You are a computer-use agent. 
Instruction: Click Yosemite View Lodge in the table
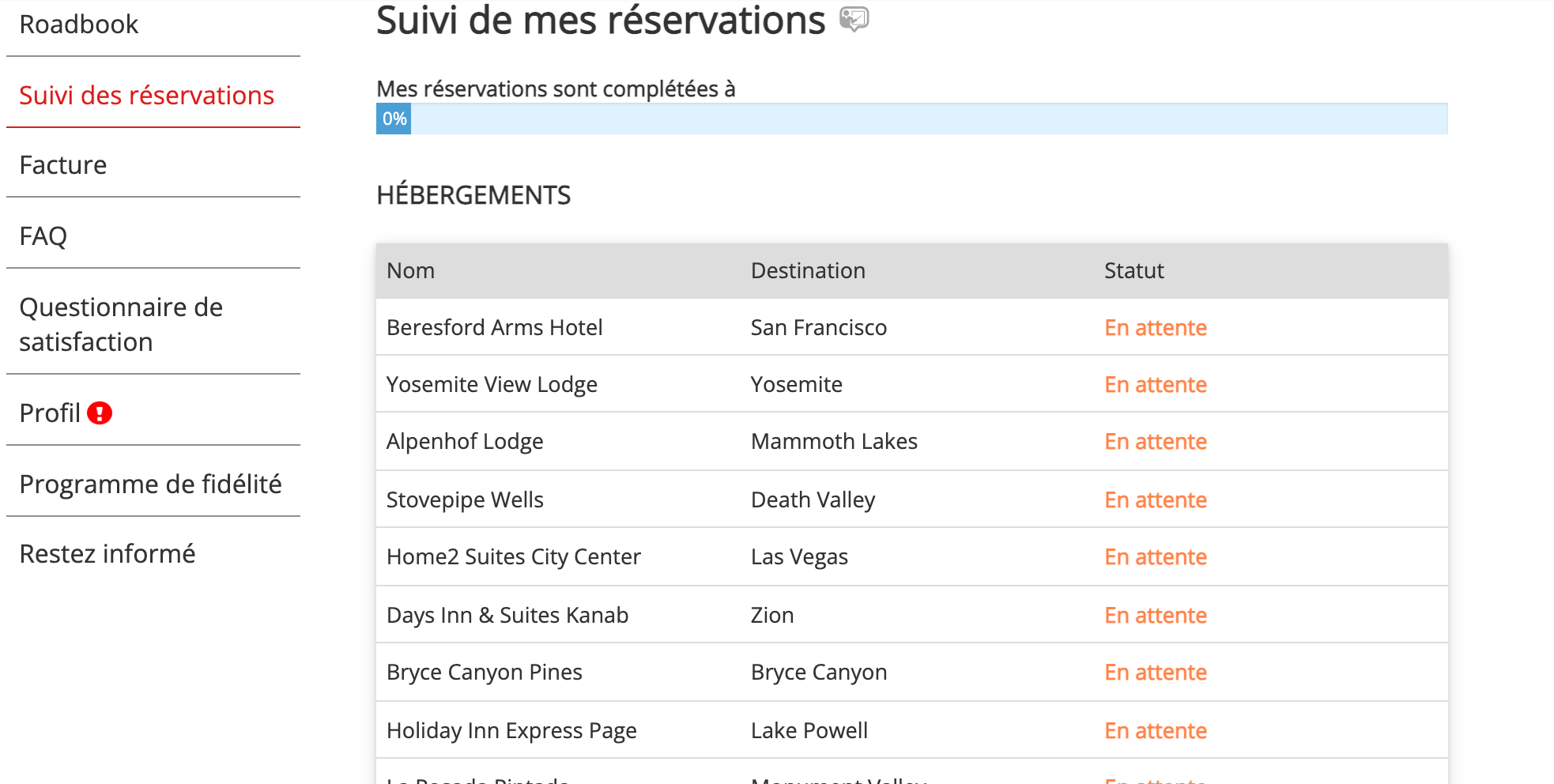[492, 384]
